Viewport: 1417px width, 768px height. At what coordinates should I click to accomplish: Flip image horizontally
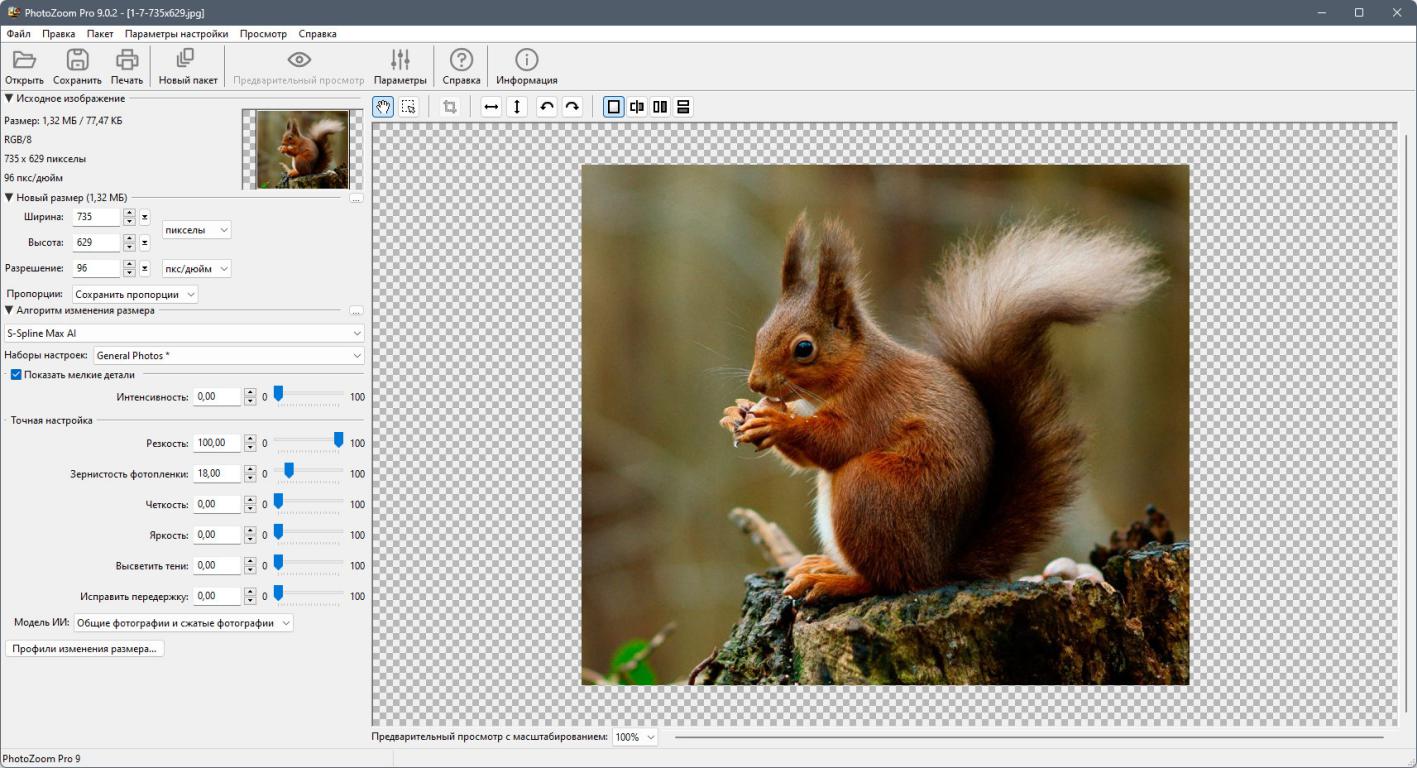coord(491,107)
